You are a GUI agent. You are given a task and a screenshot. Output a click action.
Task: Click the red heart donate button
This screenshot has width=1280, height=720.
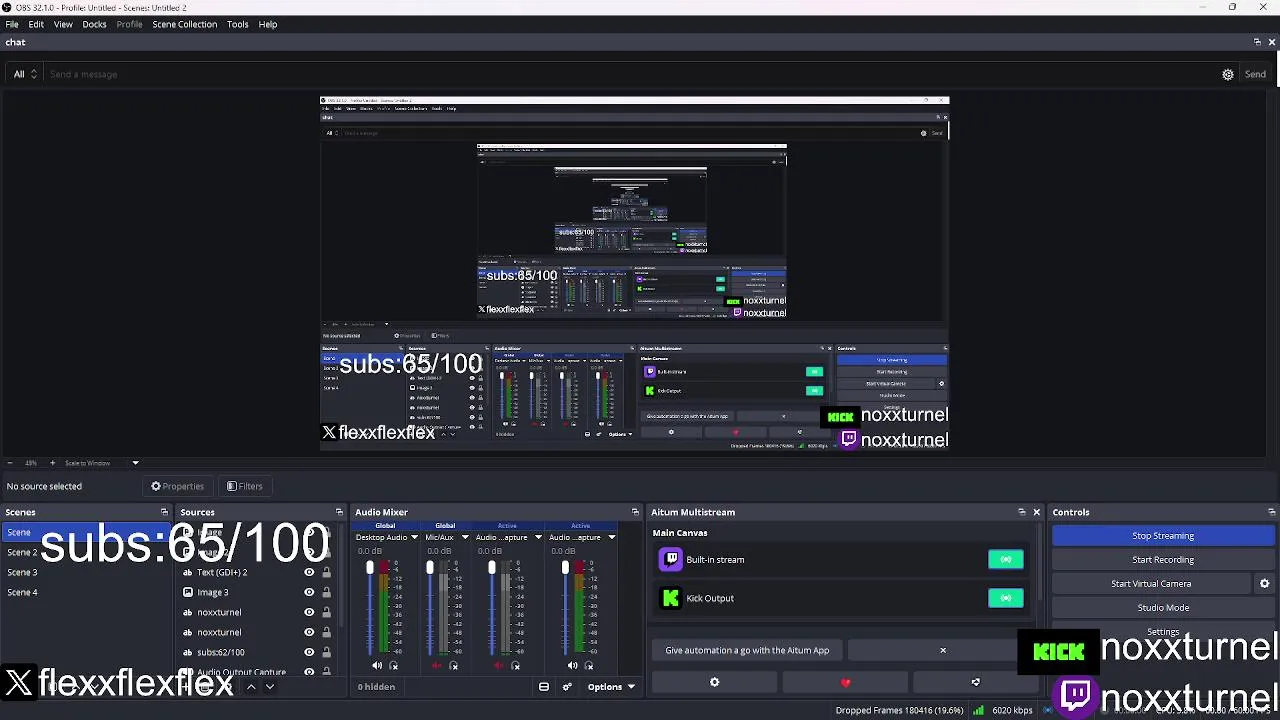[845, 682]
